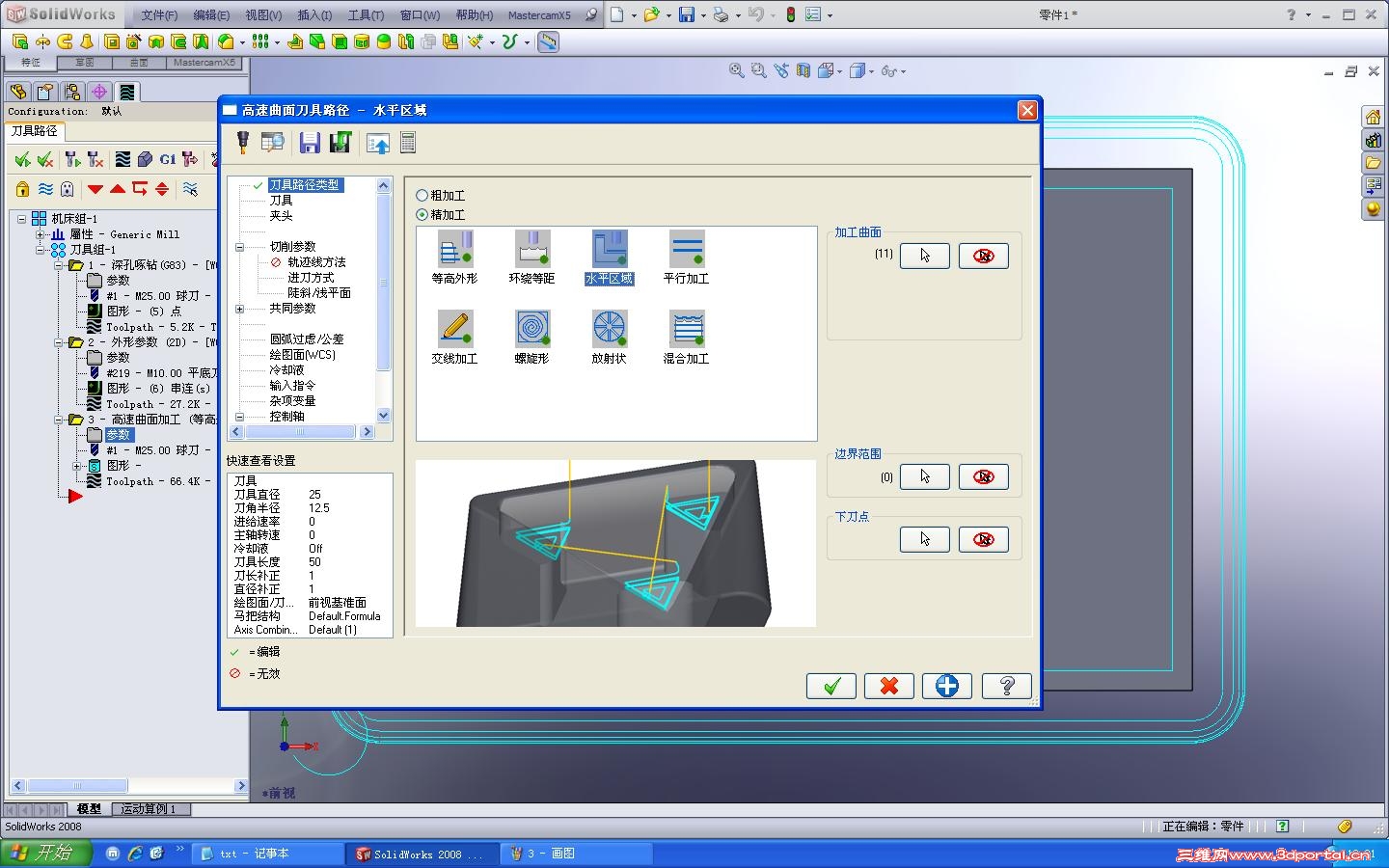Select the 环绕等距 toolpath type icon

click(532, 248)
